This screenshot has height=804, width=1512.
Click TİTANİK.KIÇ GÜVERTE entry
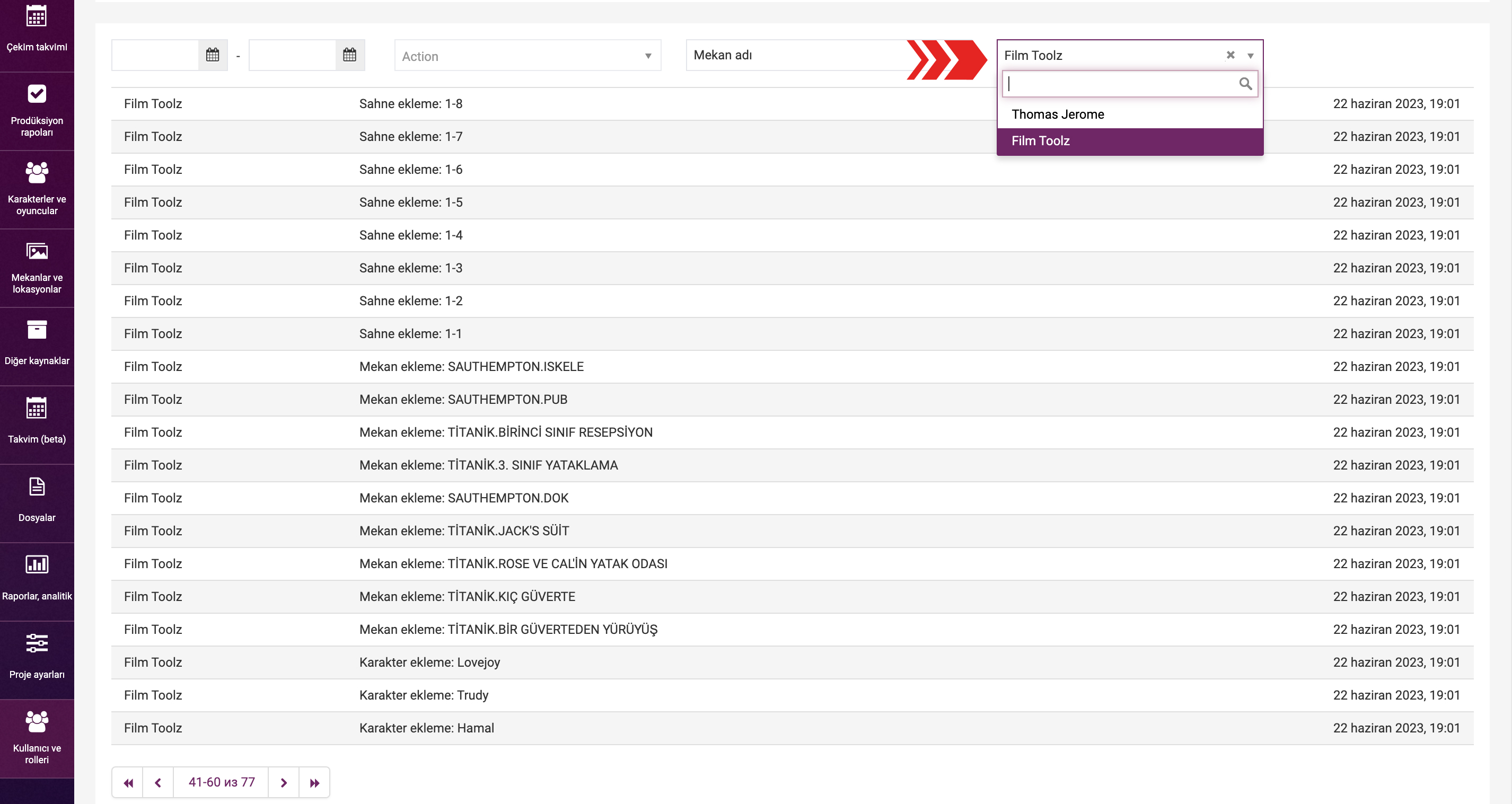tap(467, 597)
